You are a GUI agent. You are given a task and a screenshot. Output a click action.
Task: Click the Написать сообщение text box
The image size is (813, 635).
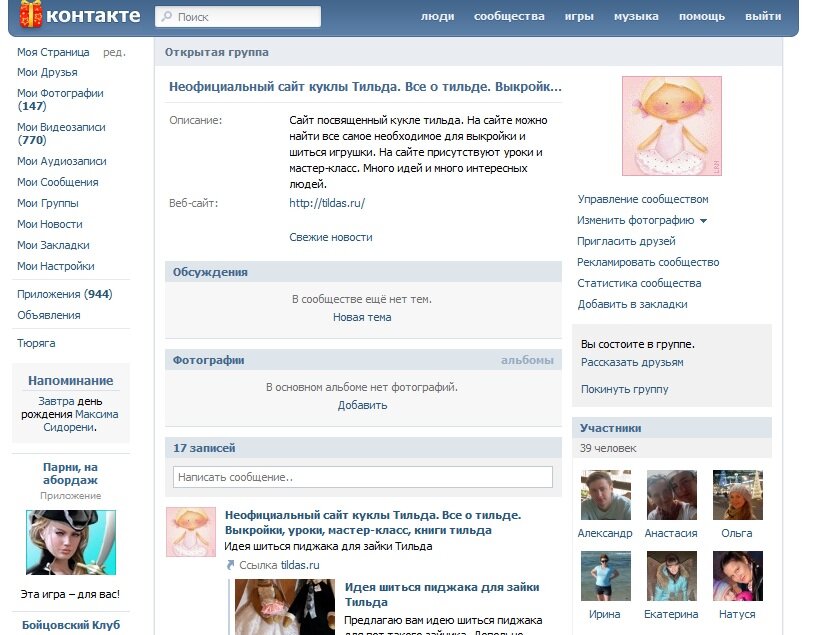click(362, 477)
